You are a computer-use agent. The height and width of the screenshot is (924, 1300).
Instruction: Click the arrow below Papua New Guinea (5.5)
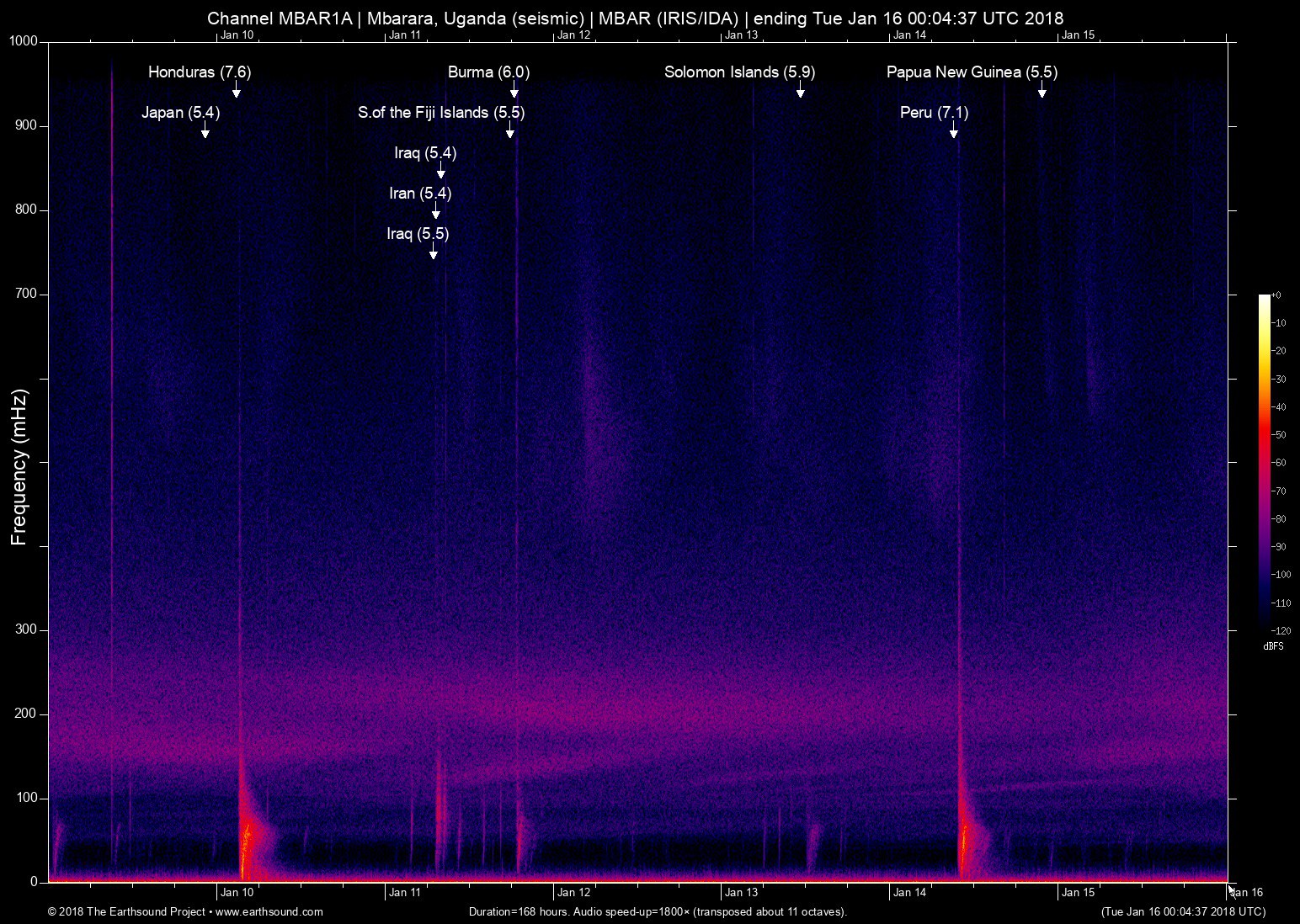1042,91
